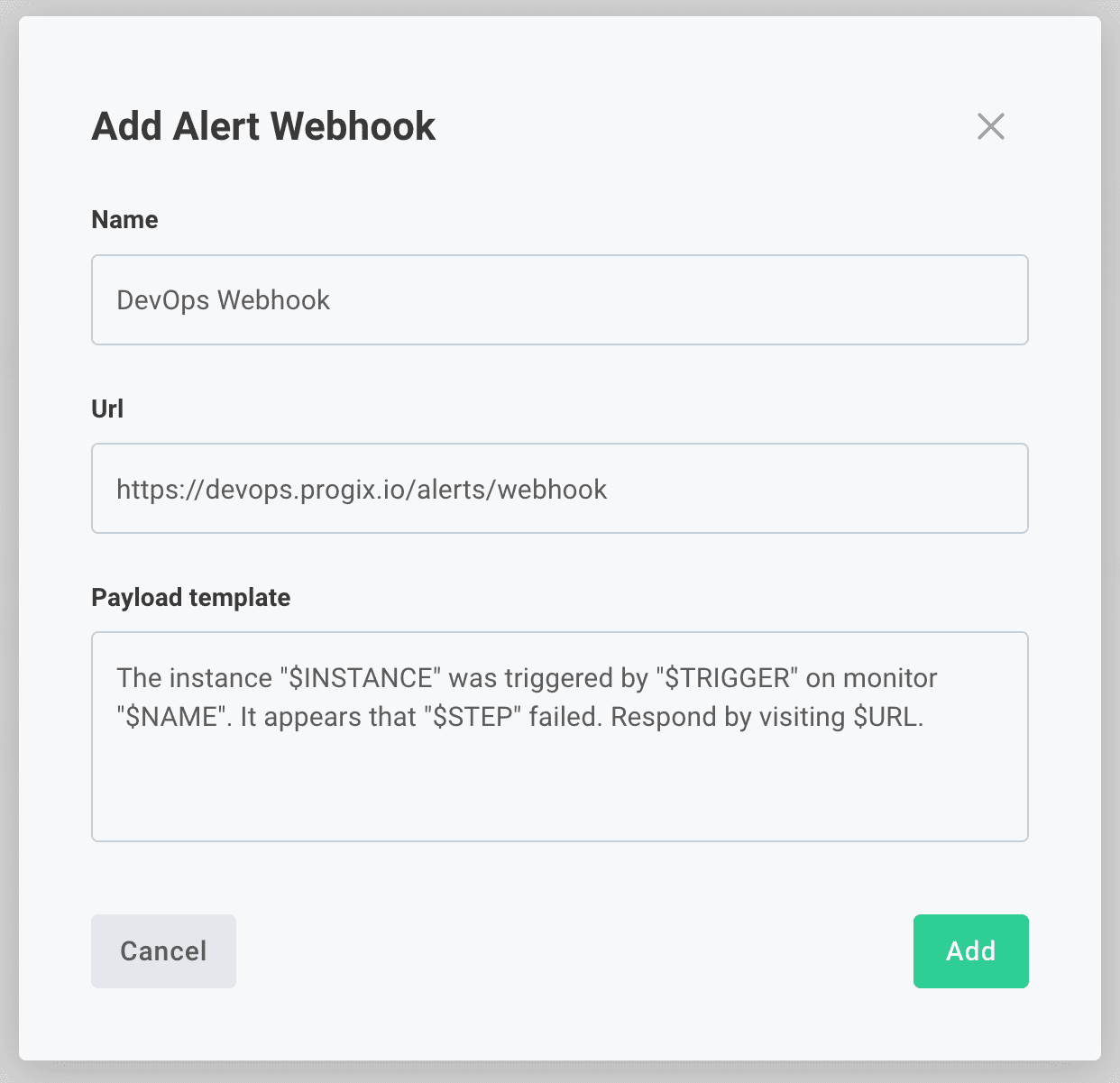Click the Payload template label
The height and width of the screenshot is (1083, 1120).
point(190,597)
